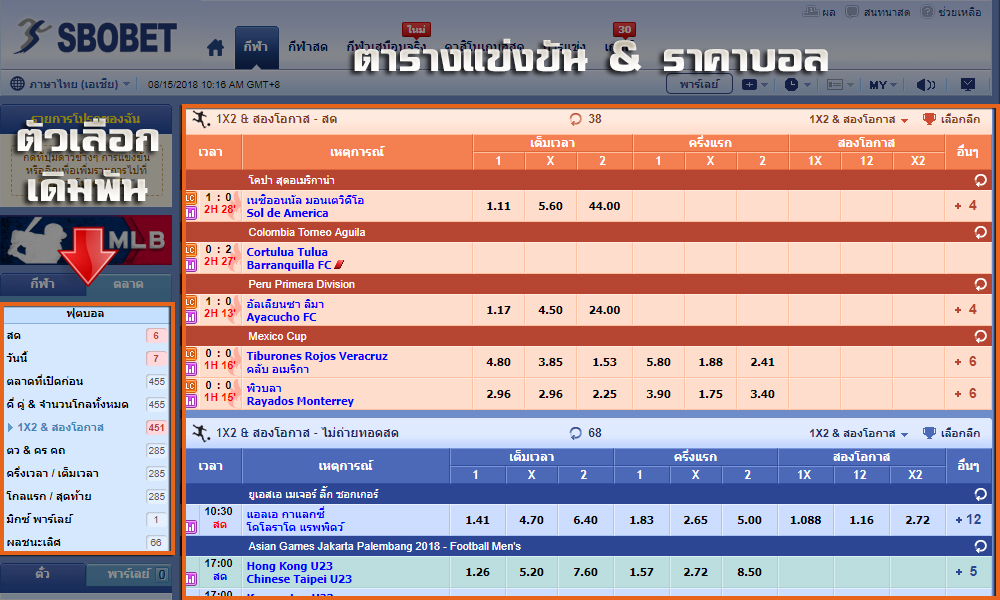Open the ตั๋ว bet slip tab

click(43, 574)
